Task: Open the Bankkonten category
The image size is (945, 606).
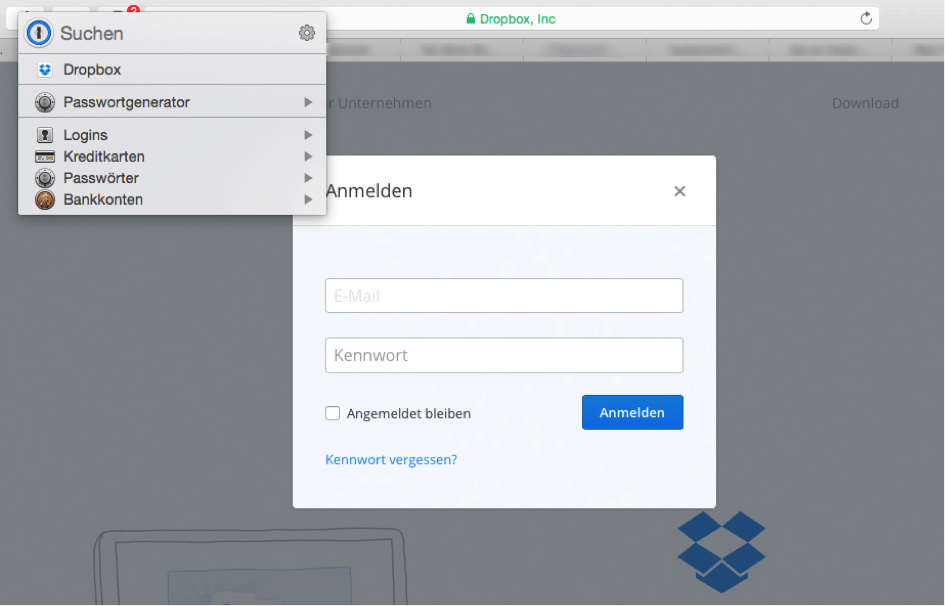Action: [172, 199]
